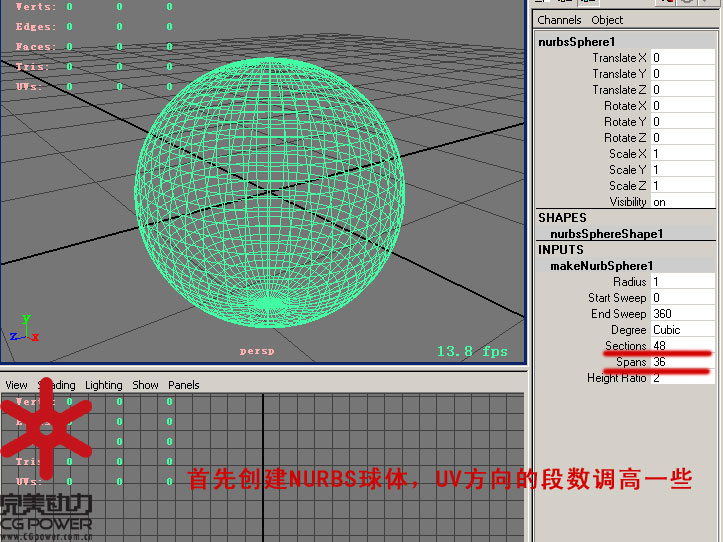Viewport: 723px width, 542px height.
Task: Select the Sections attribute label
Action: pyautogui.click(x=626, y=345)
